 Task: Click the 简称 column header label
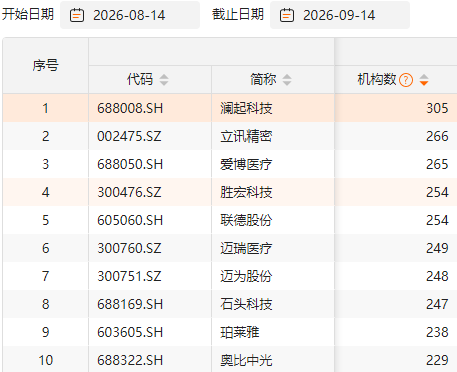tap(263, 80)
